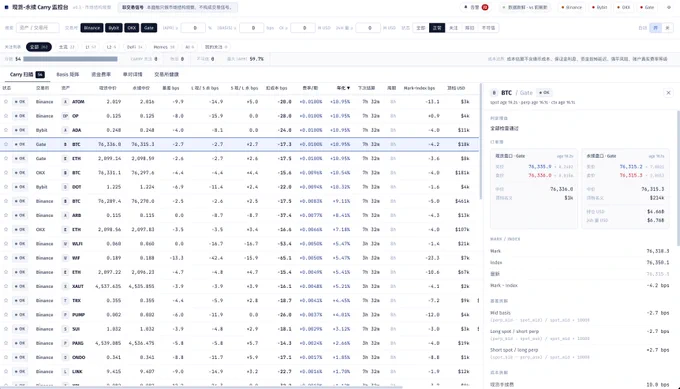
Task: Select 全部 in the status filter
Action: pos(421,28)
